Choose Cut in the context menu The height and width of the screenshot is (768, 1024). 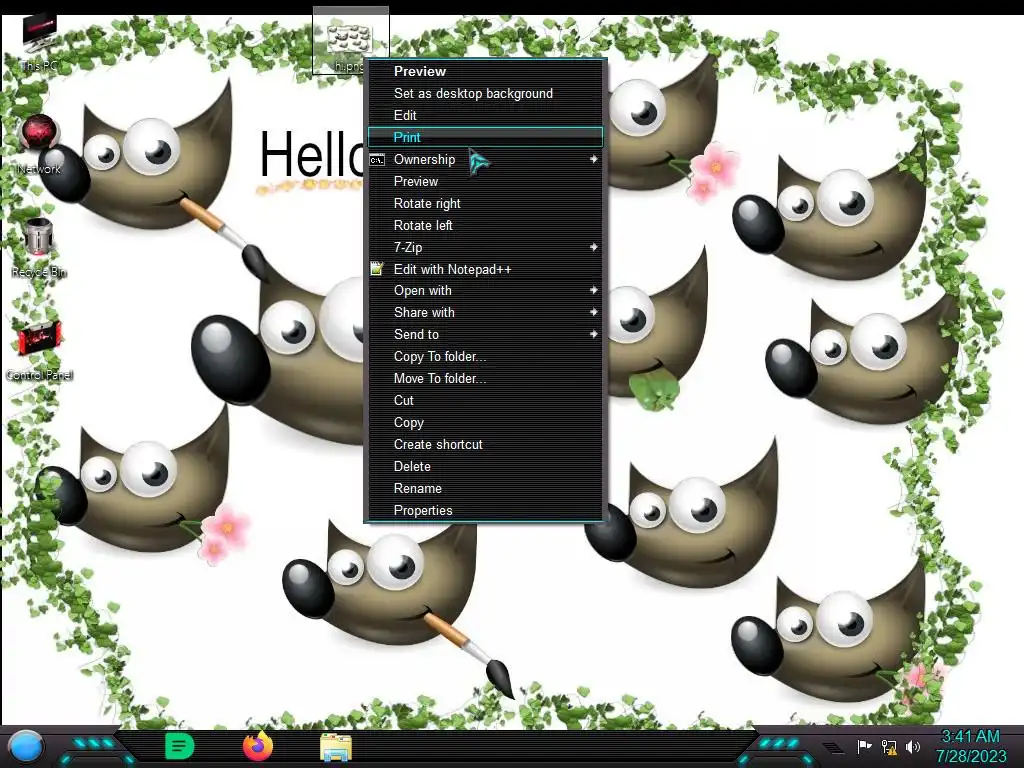(485, 400)
